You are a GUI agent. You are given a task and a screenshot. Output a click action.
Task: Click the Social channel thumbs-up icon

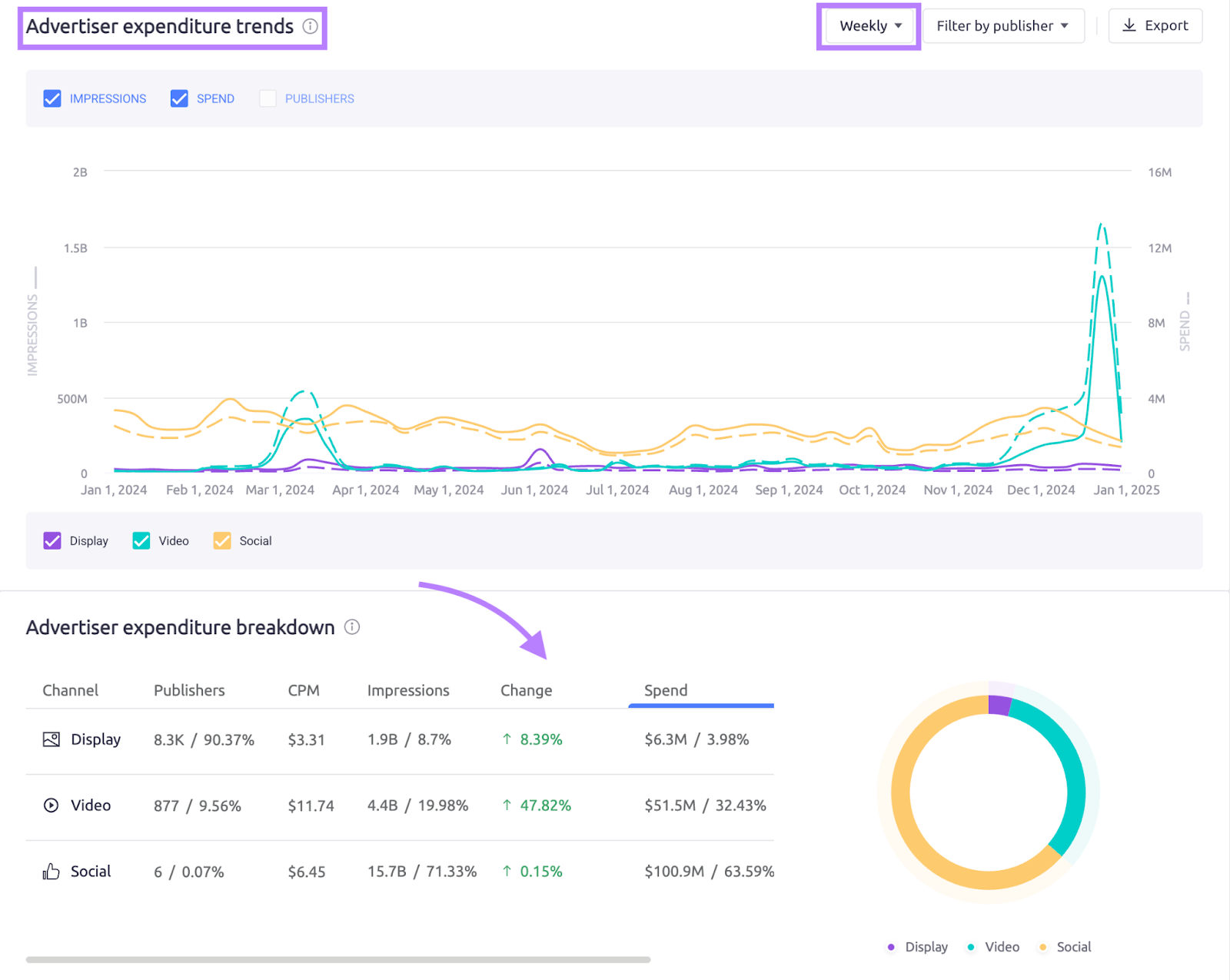click(x=51, y=872)
